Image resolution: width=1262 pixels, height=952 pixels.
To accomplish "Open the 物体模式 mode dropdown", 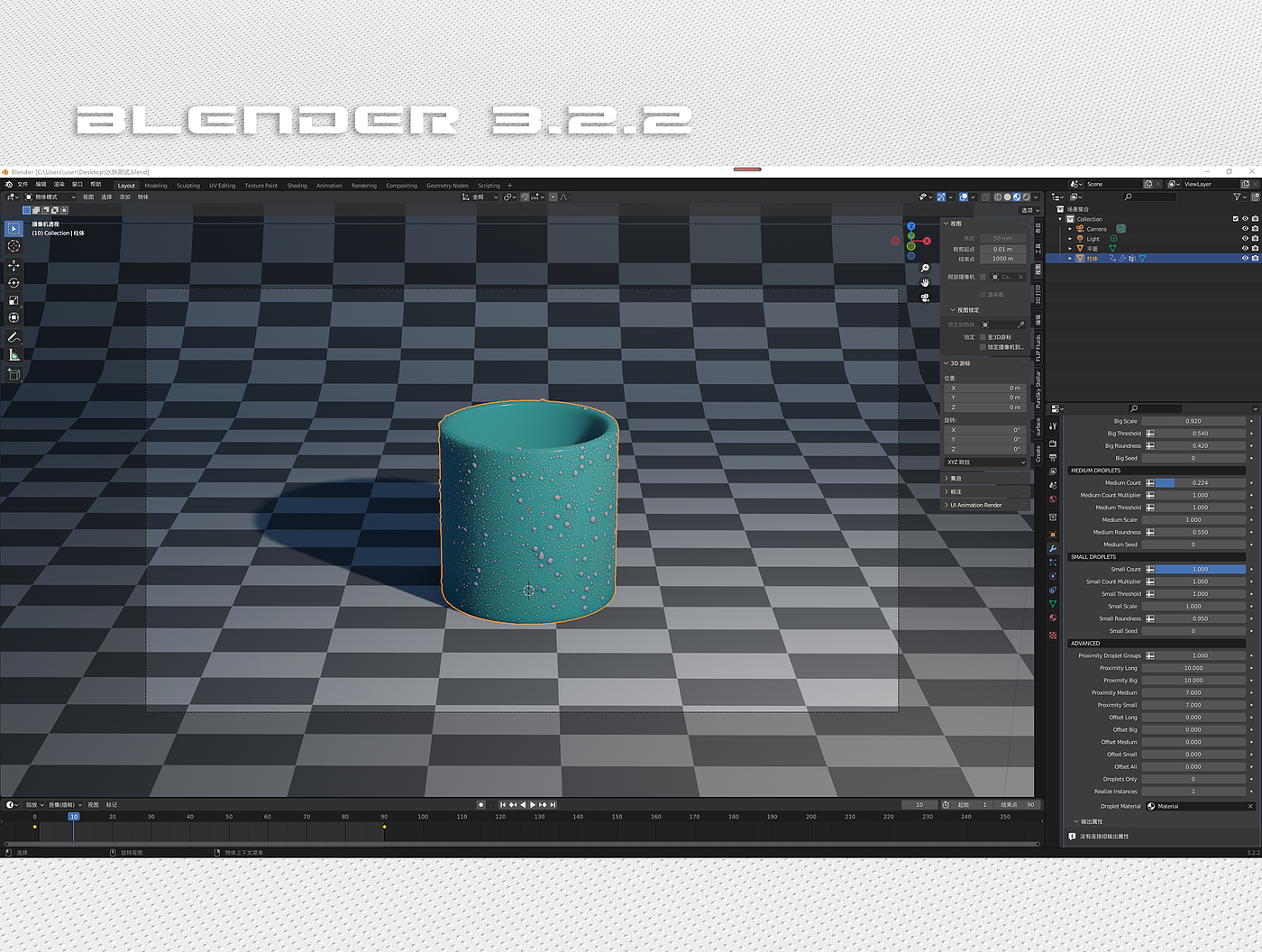I will point(50,197).
